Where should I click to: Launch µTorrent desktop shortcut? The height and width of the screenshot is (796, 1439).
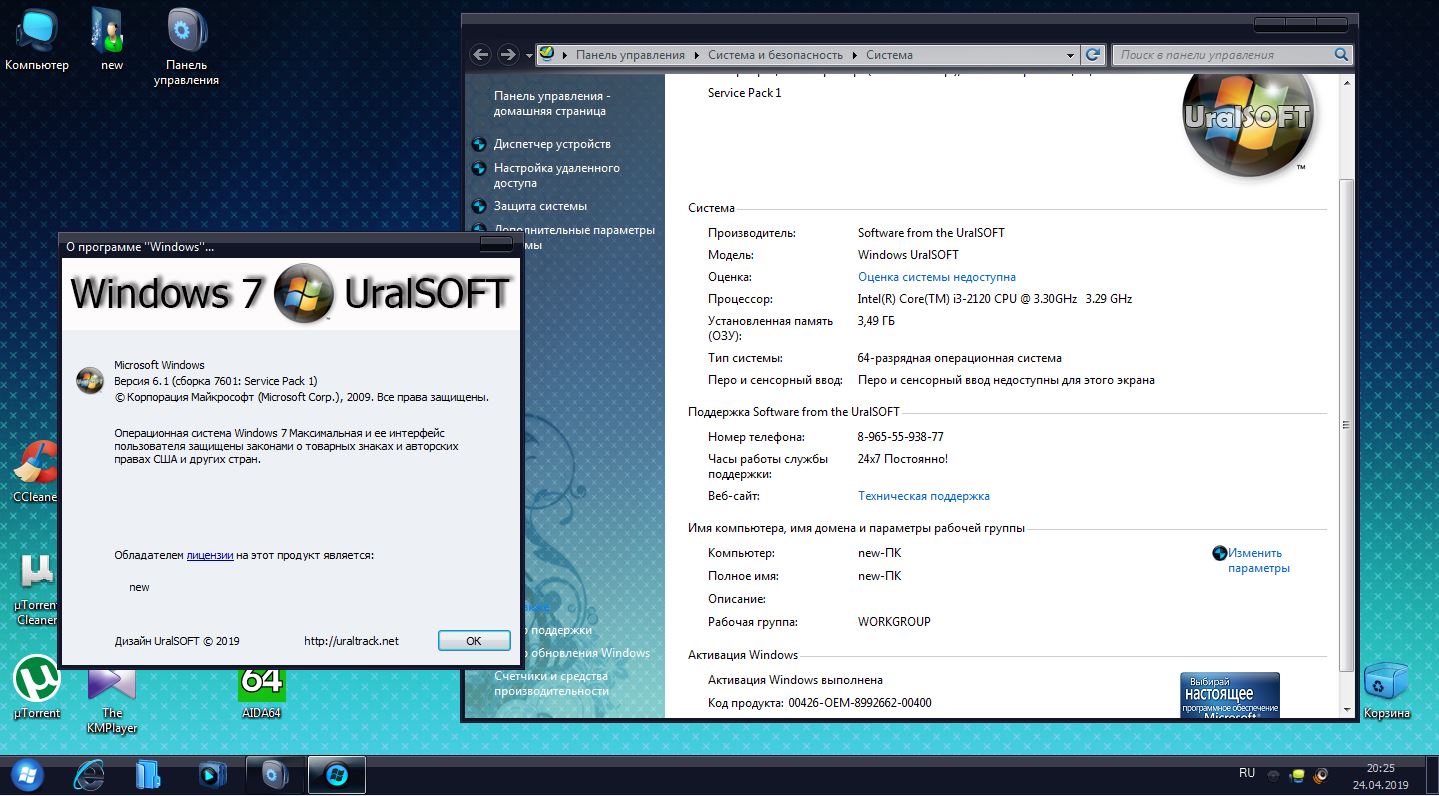click(x=37, y=686)
